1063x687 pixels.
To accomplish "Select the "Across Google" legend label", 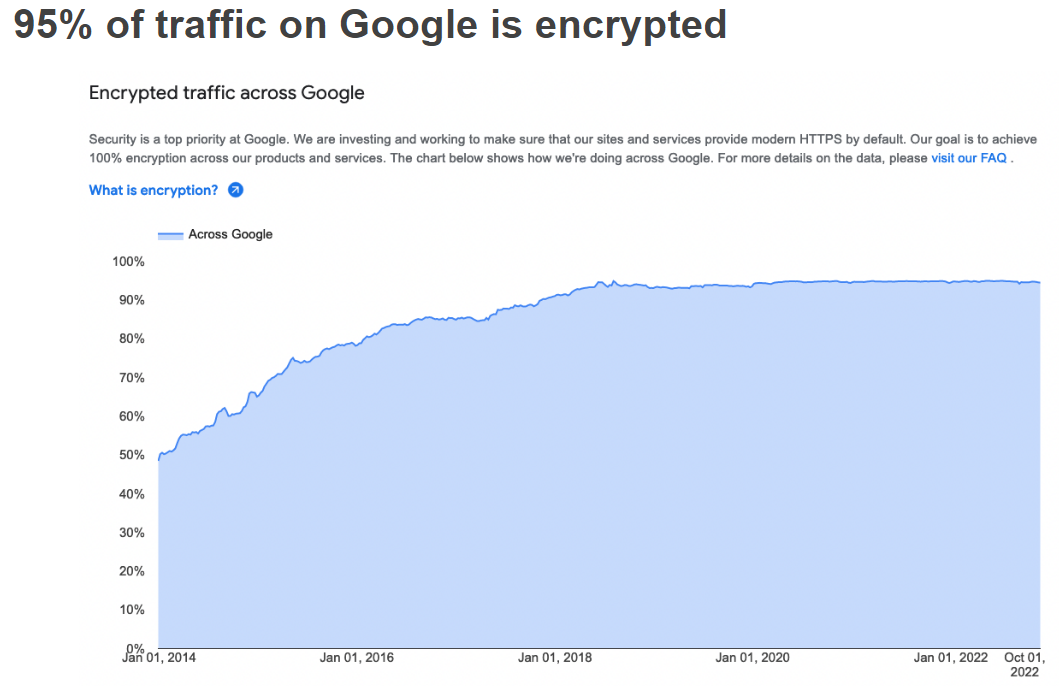I will pos(230,235).
